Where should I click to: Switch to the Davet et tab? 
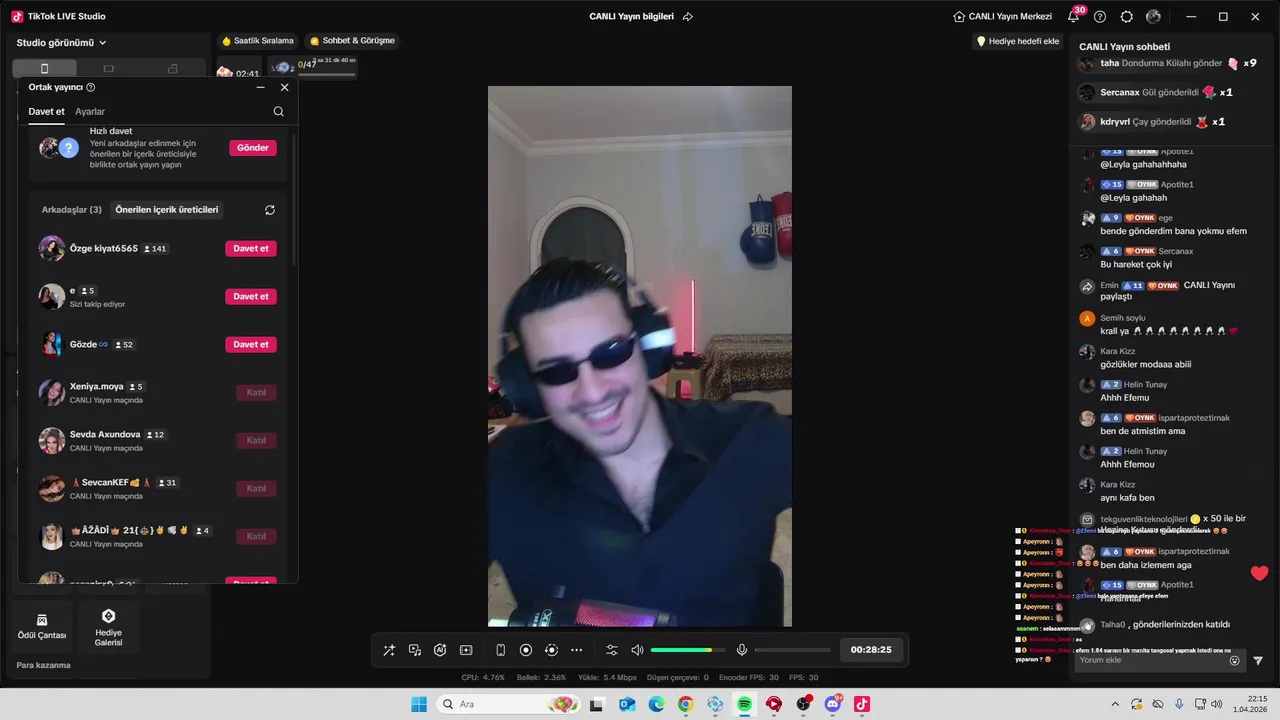point(46,112)
